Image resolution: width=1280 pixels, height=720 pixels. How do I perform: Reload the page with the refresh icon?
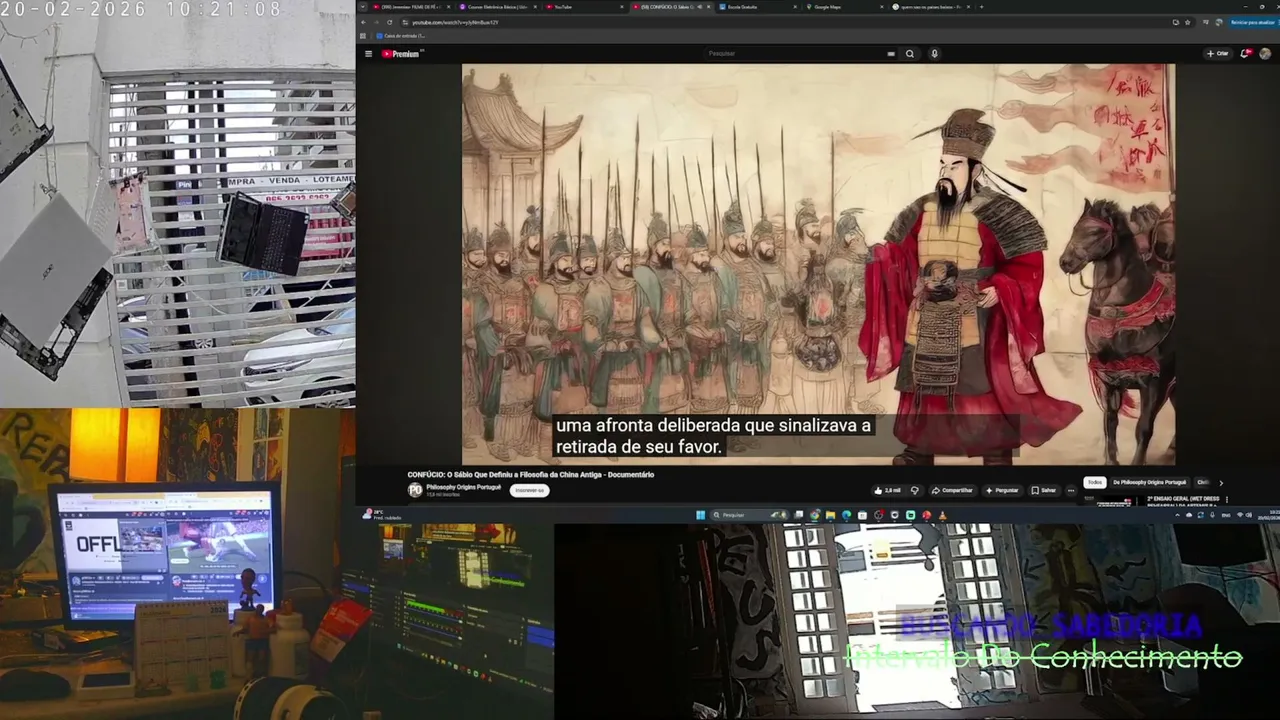click(x=390, y=22)
